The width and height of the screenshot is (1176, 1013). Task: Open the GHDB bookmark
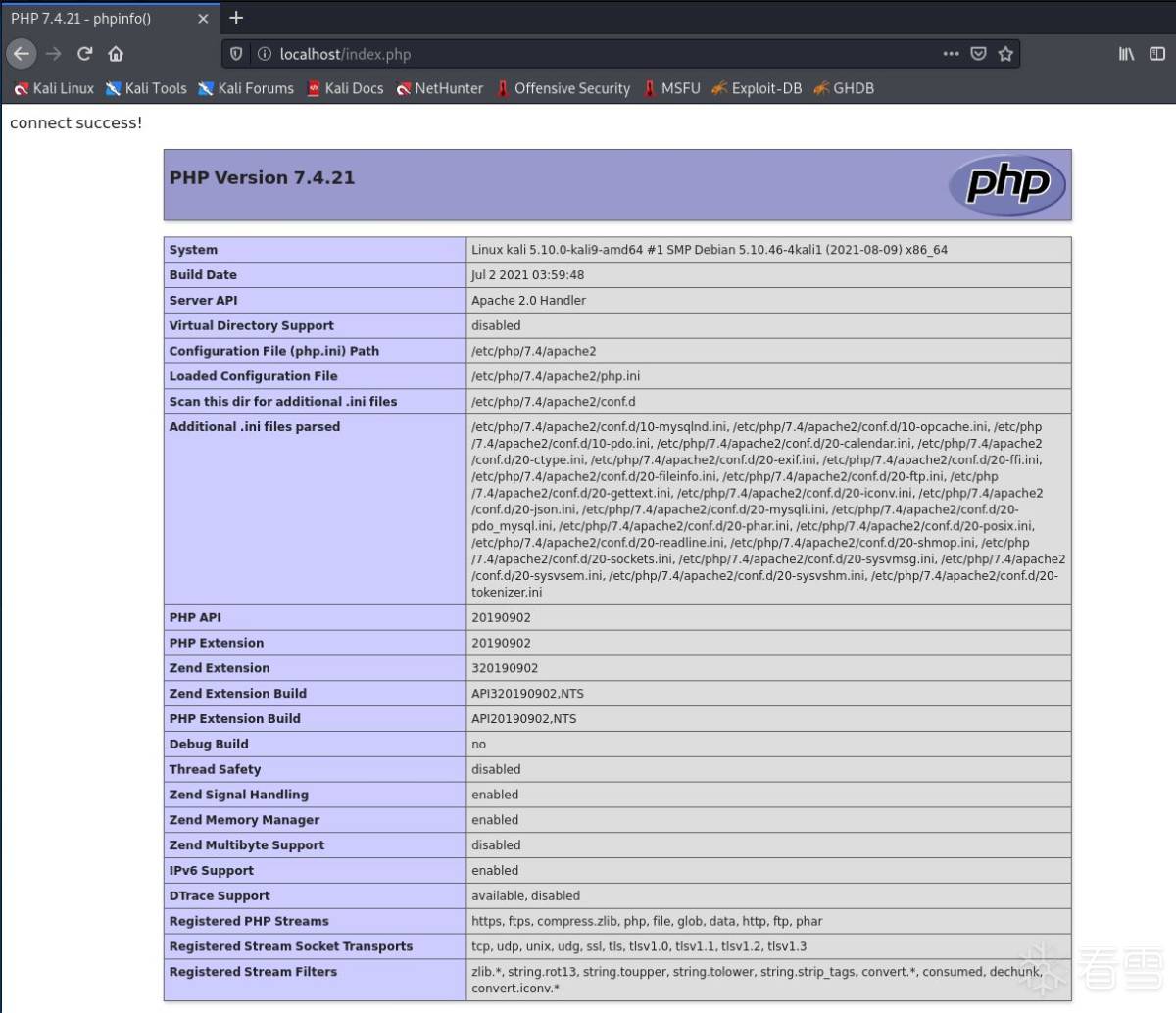844,88
